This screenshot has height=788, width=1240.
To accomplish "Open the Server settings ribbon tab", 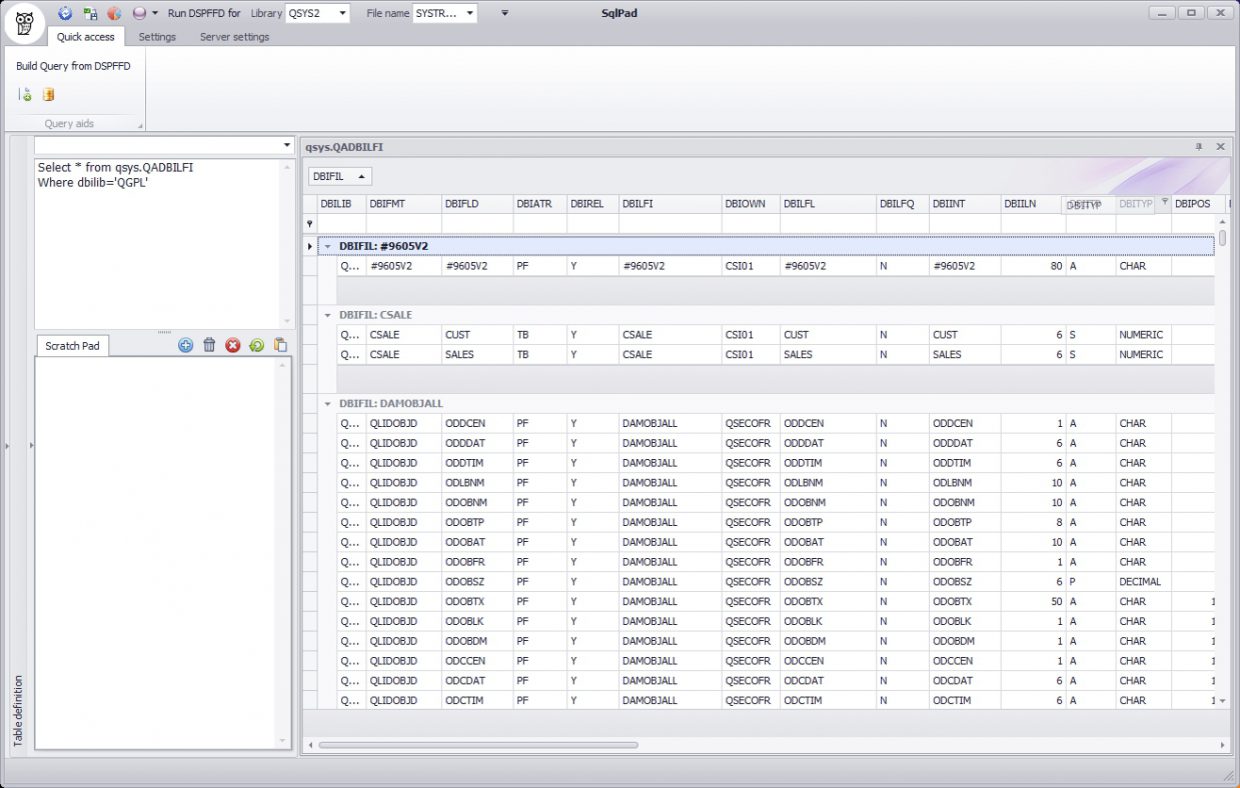I will [234, 37].
